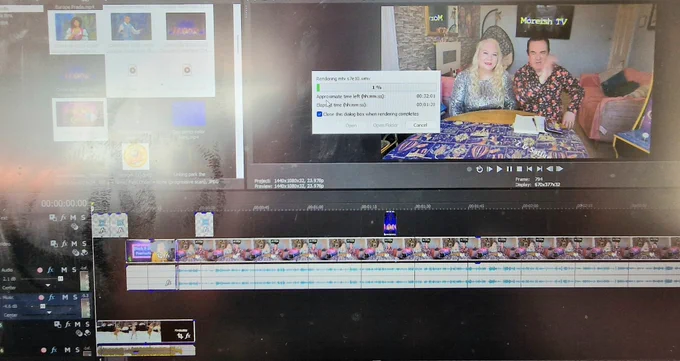This screenshot has width=680, height=361.
Task: Select the first media thumbnail in Project Media
Action: pos(76,27)
